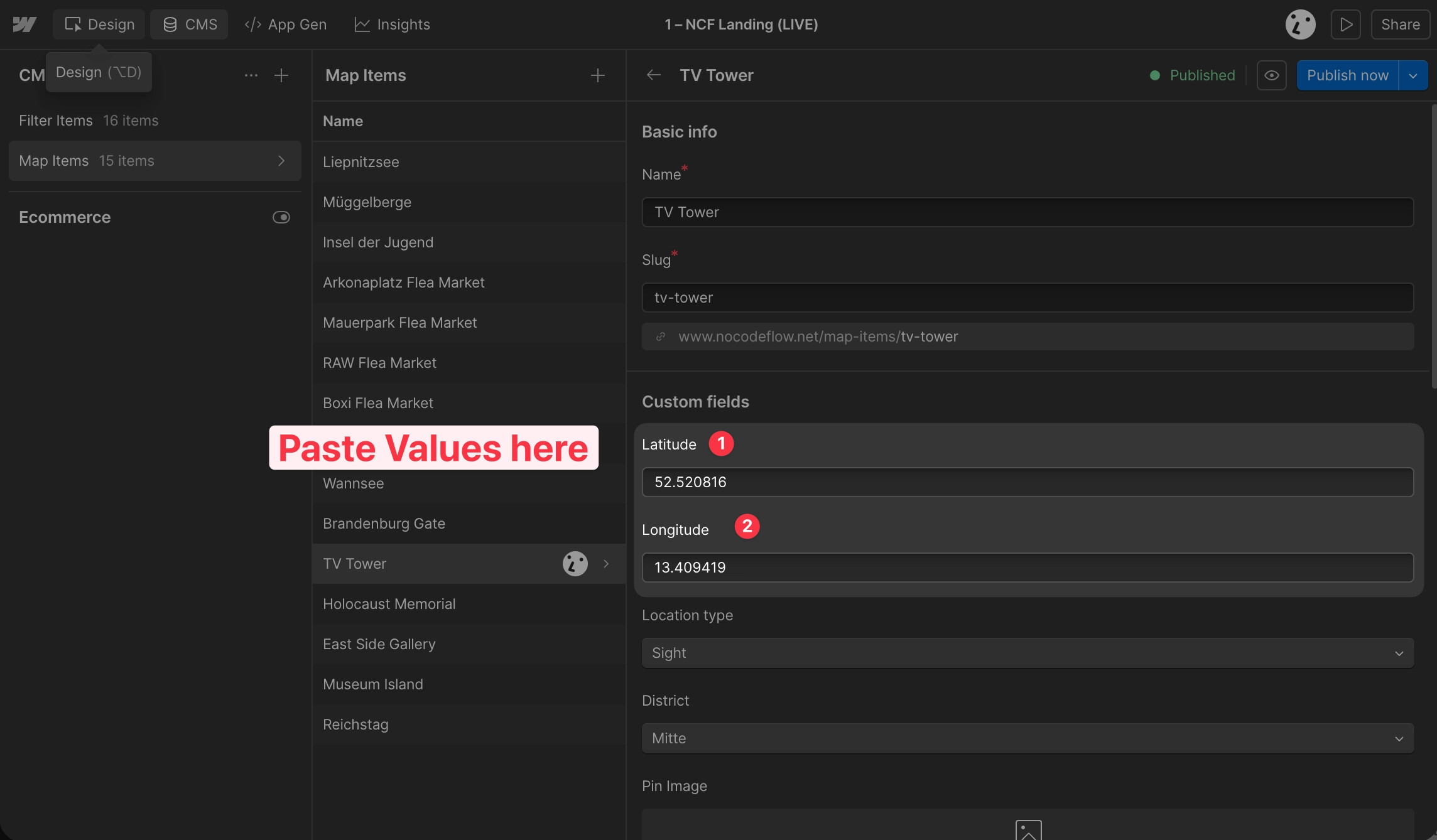The image size is (1437, 840).
Task: Switch to Design mode
Action: [99, 24]
